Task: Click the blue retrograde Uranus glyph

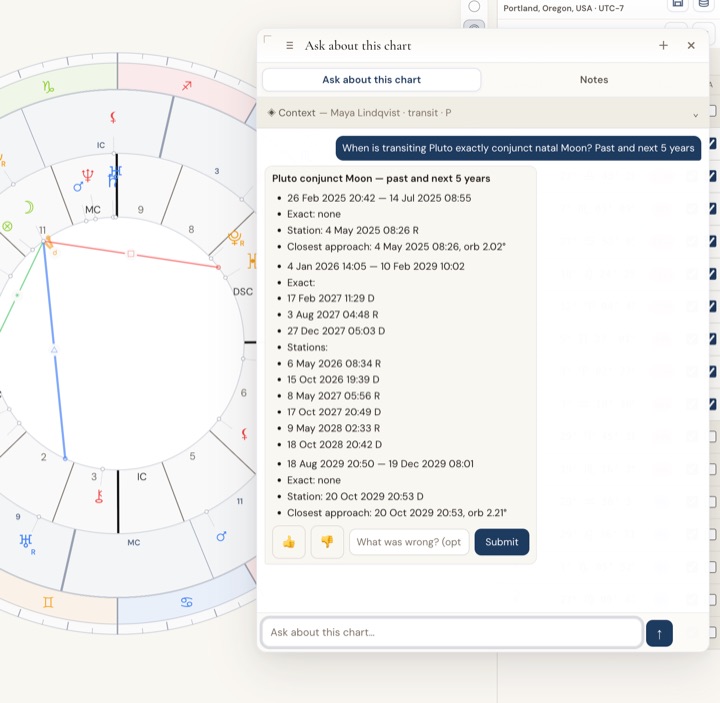Action: click(x=27, y=542)
